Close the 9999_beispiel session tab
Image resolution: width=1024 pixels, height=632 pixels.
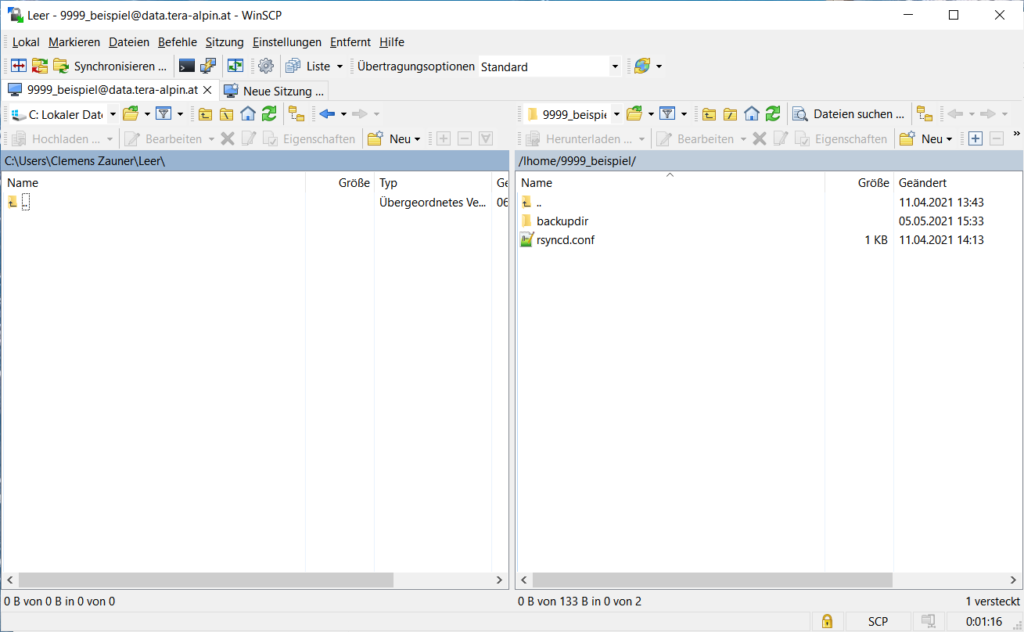208,90
